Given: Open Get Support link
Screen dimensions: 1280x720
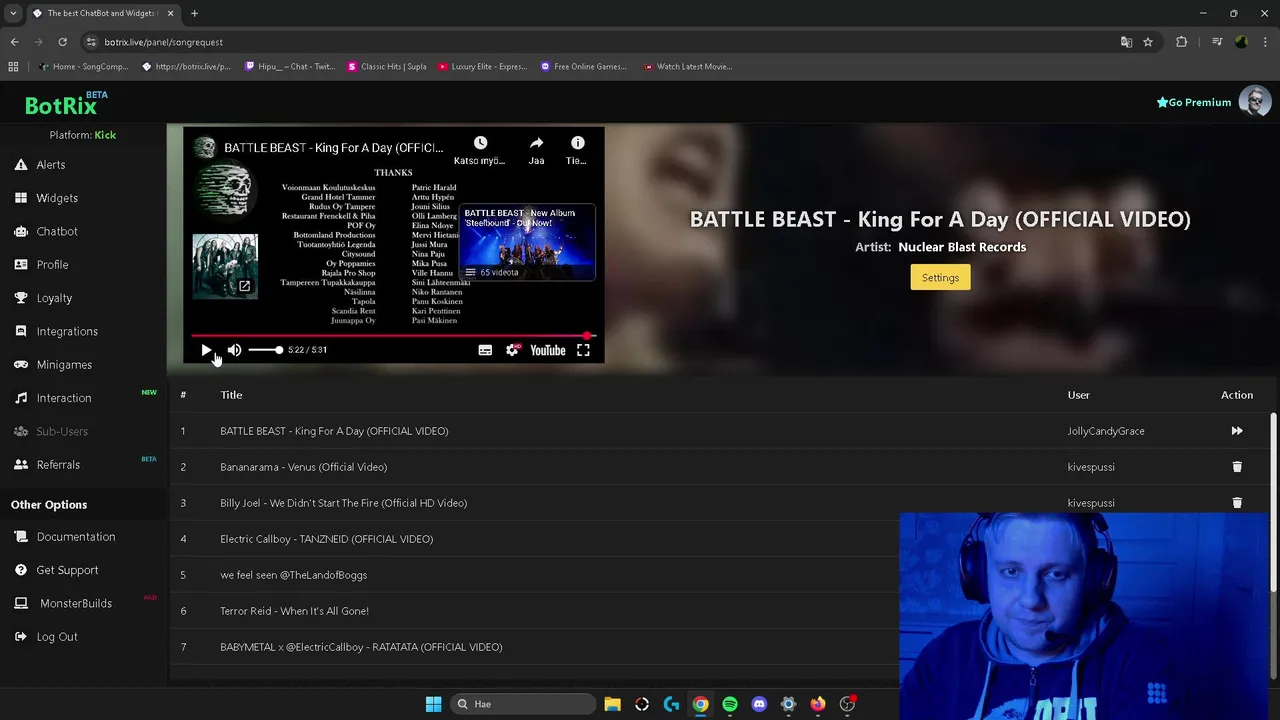Looking at the screenshot, I should point(67,570).
